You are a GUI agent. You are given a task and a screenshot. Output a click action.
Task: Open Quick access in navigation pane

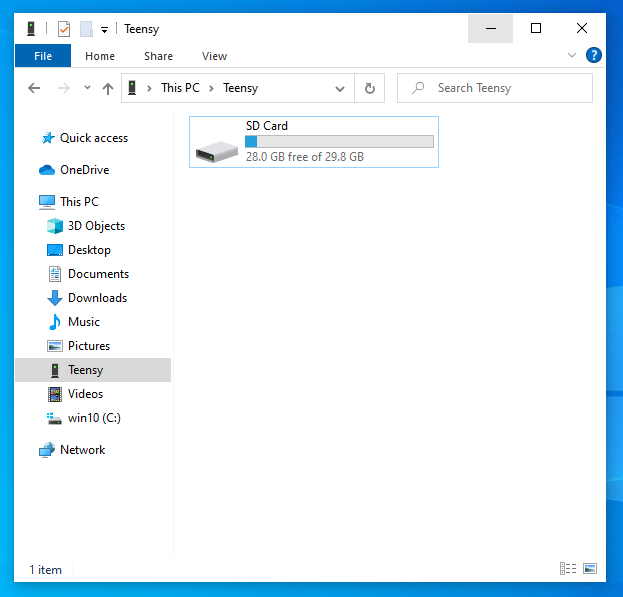point(94,138)
